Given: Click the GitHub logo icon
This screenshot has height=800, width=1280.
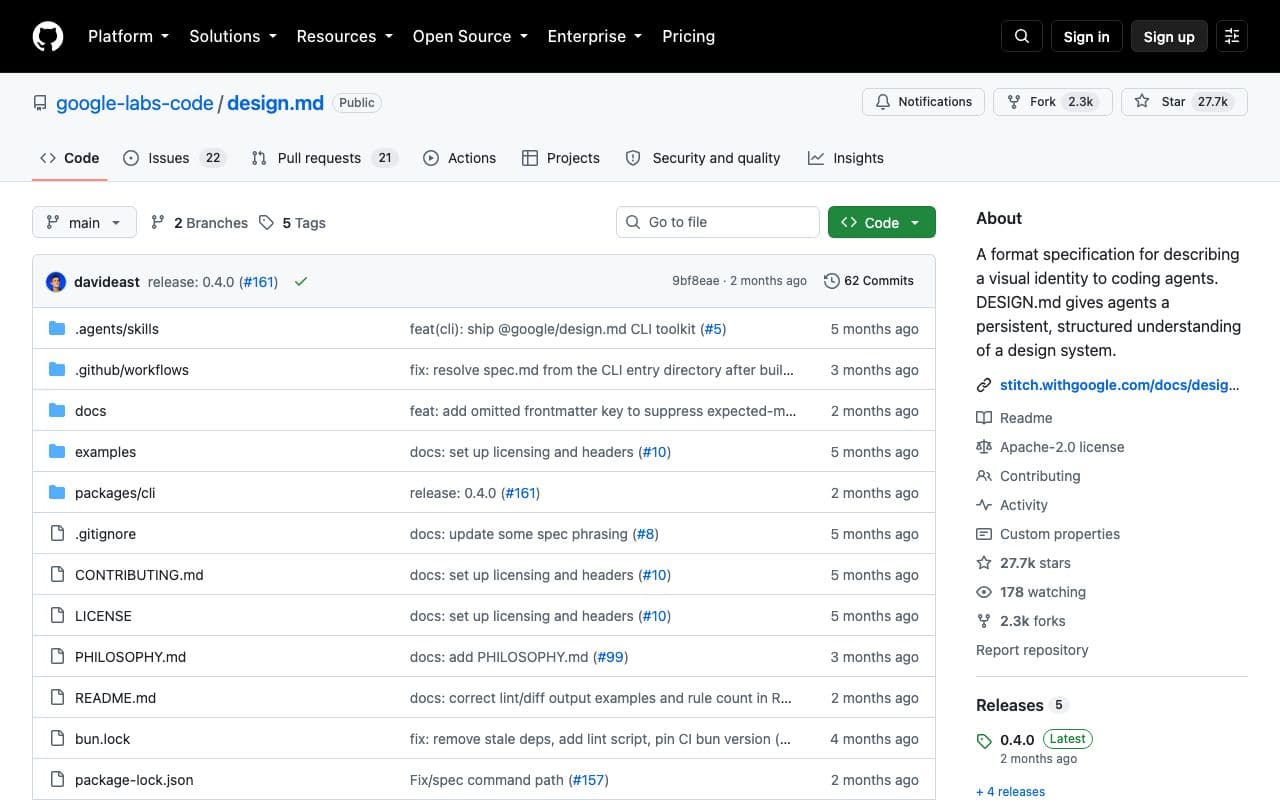Looking at the screenshot, I should pyautogui.click(x=48, y=36).
